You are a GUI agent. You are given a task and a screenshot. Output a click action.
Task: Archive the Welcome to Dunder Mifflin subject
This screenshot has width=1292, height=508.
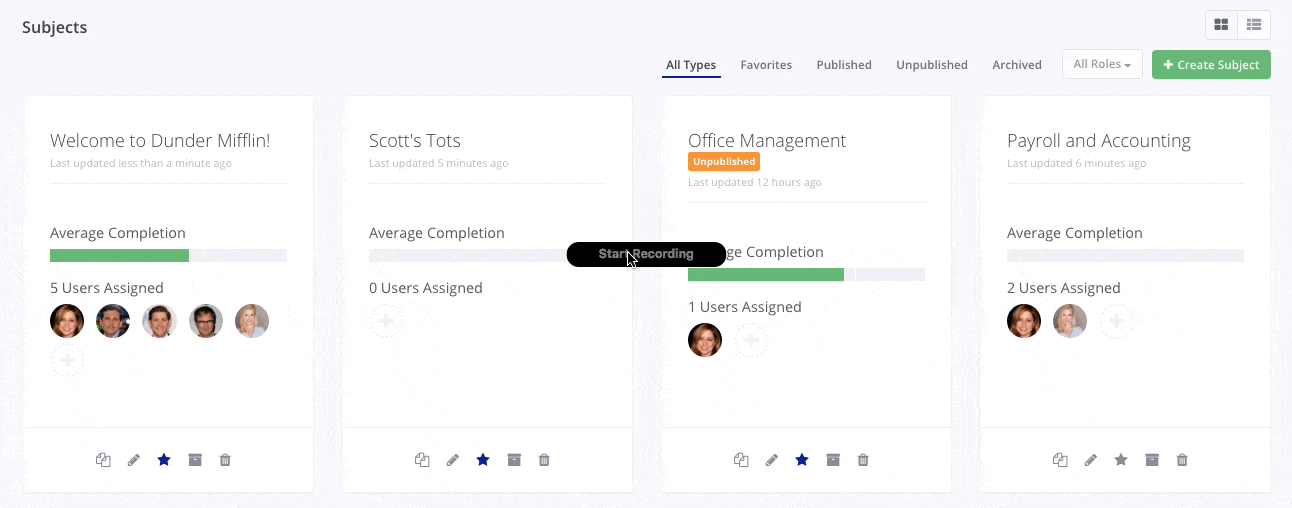click(195, 460)
